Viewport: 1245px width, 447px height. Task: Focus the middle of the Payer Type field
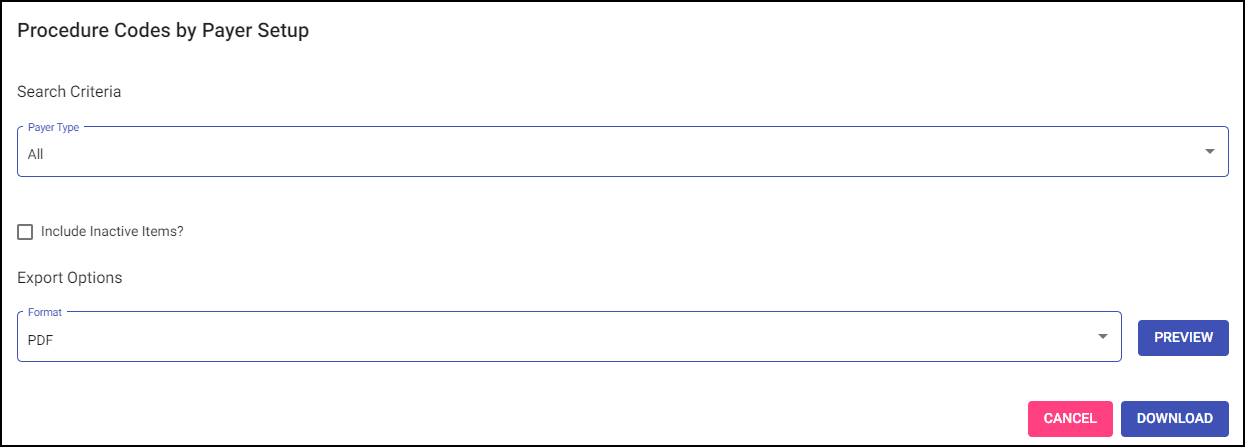pyautogui.click(x=622, y=153)
